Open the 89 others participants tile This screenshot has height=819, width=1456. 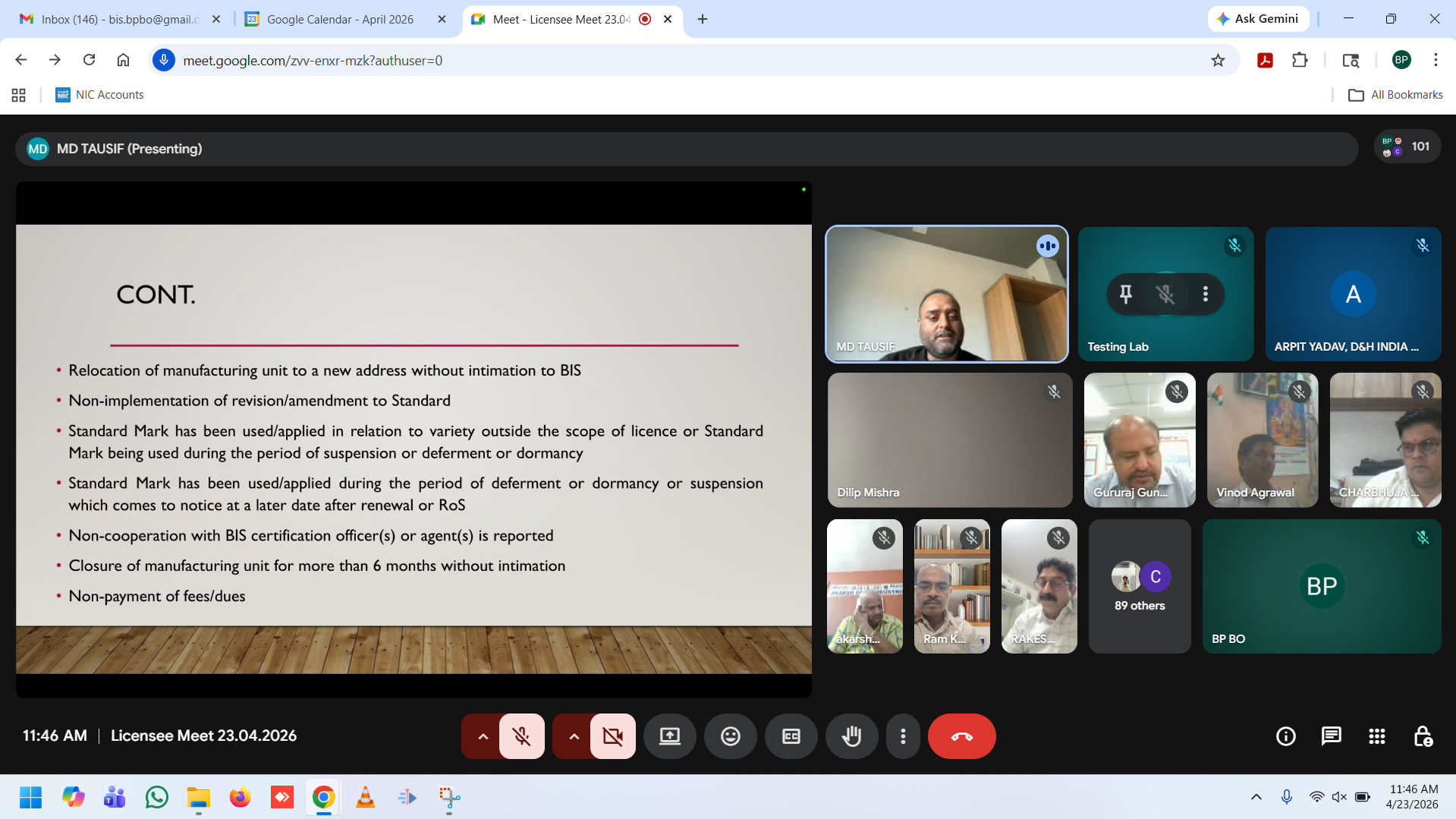pyautogui.click(x=1139, y=586)
